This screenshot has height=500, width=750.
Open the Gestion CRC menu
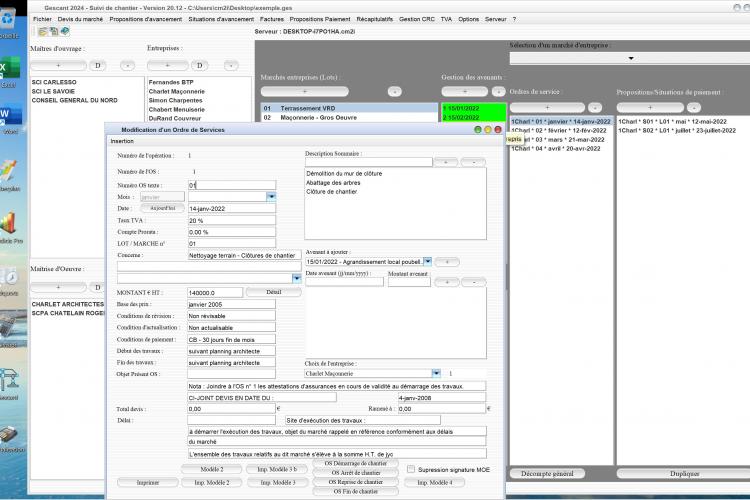point(417,19)
